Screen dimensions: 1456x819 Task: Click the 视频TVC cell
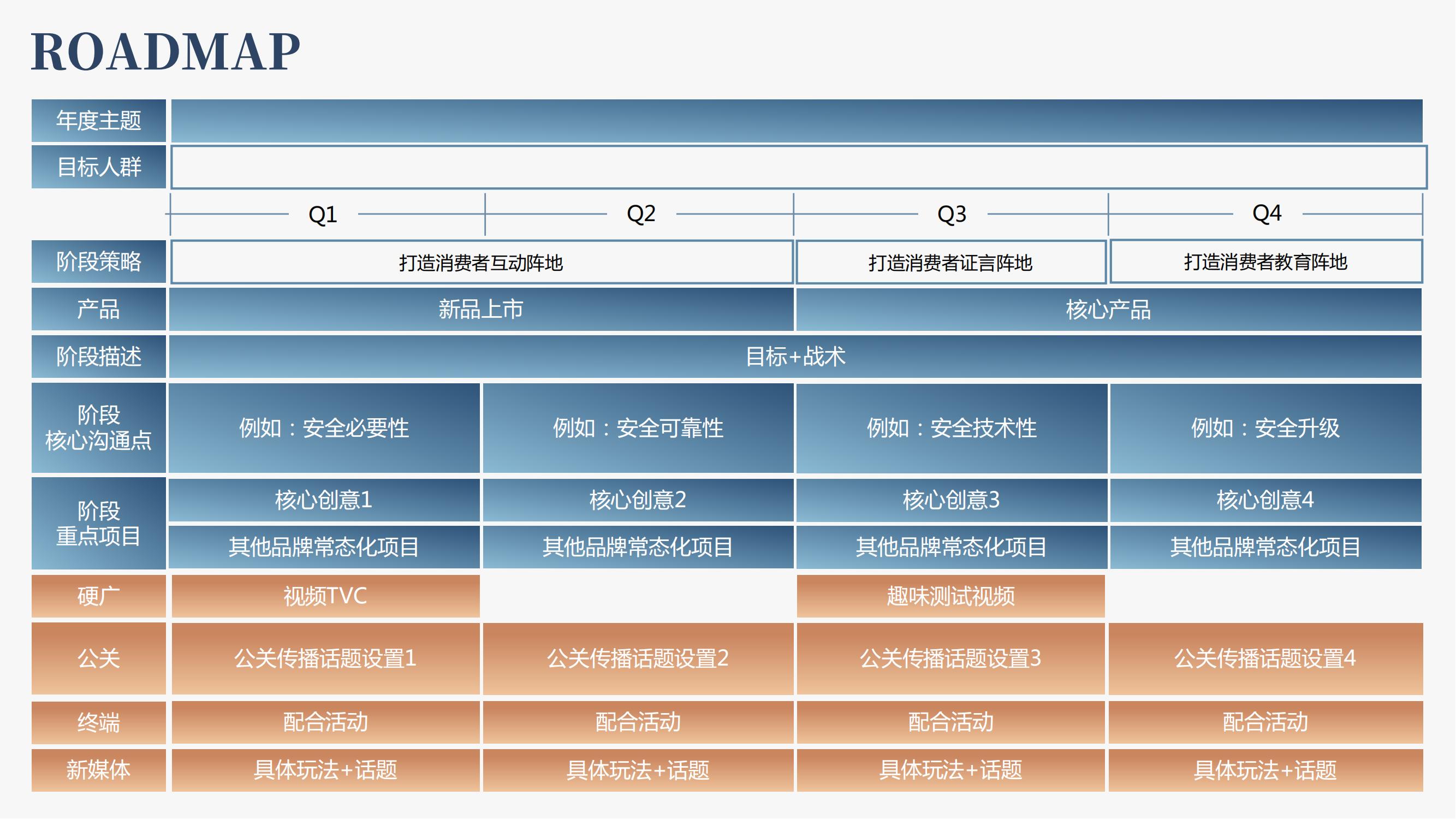pyautogui.click(x=325, y=596)
